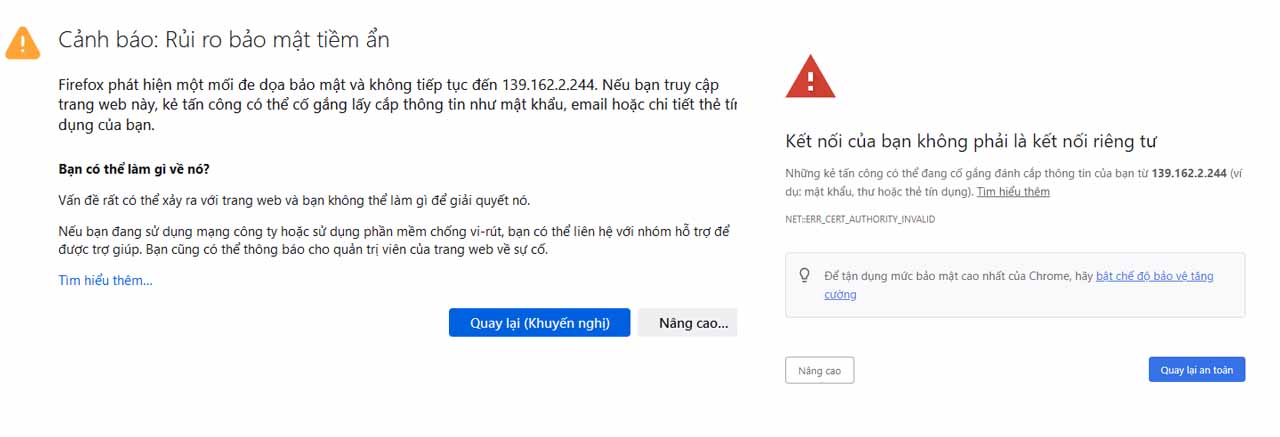Click the "Nếu bạn đang sử dụng mạng công ty" paragraph

click(394, 240)
